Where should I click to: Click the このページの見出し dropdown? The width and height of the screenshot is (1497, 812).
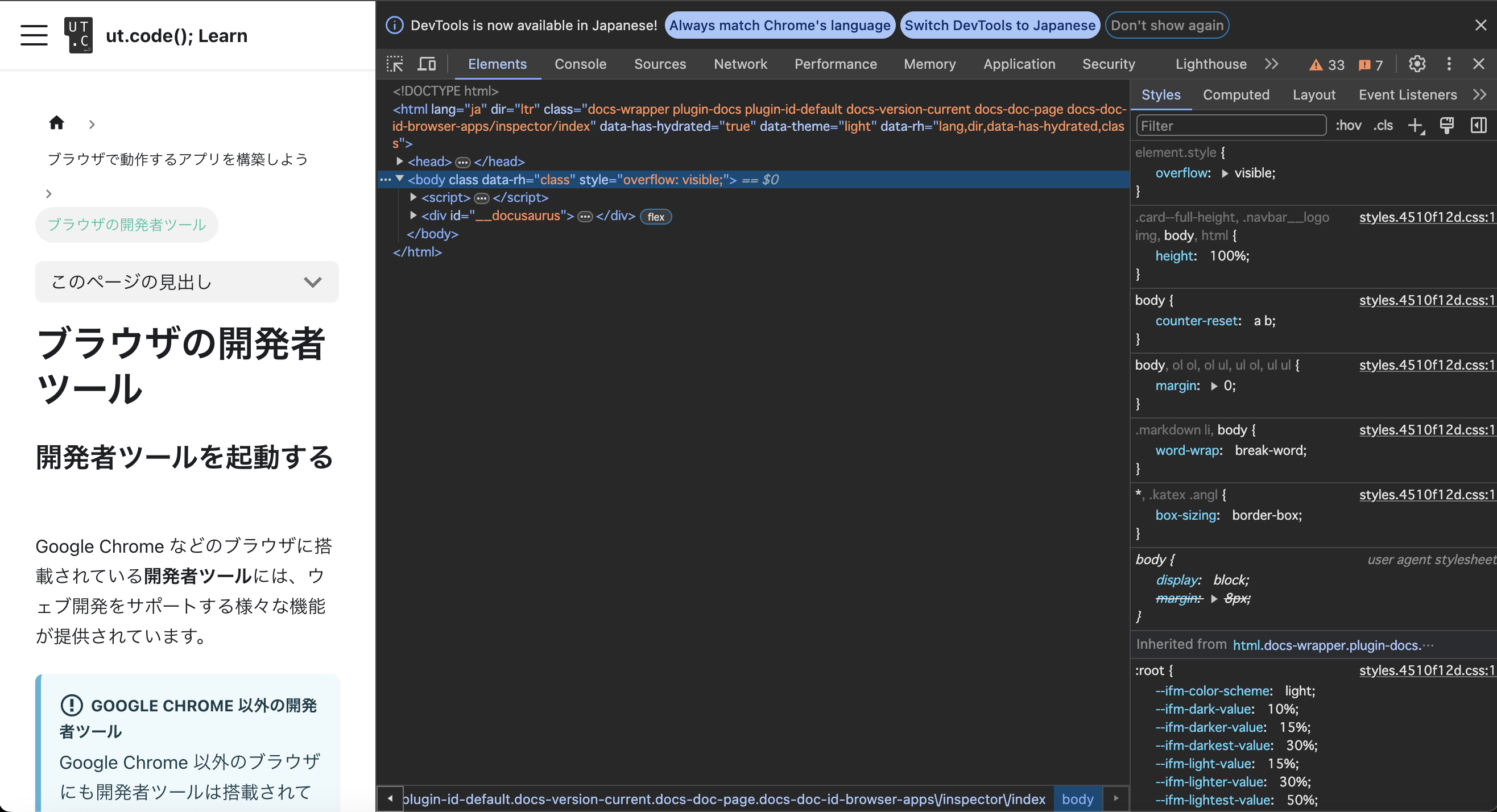pyautogui.click(x=186, y=281)
